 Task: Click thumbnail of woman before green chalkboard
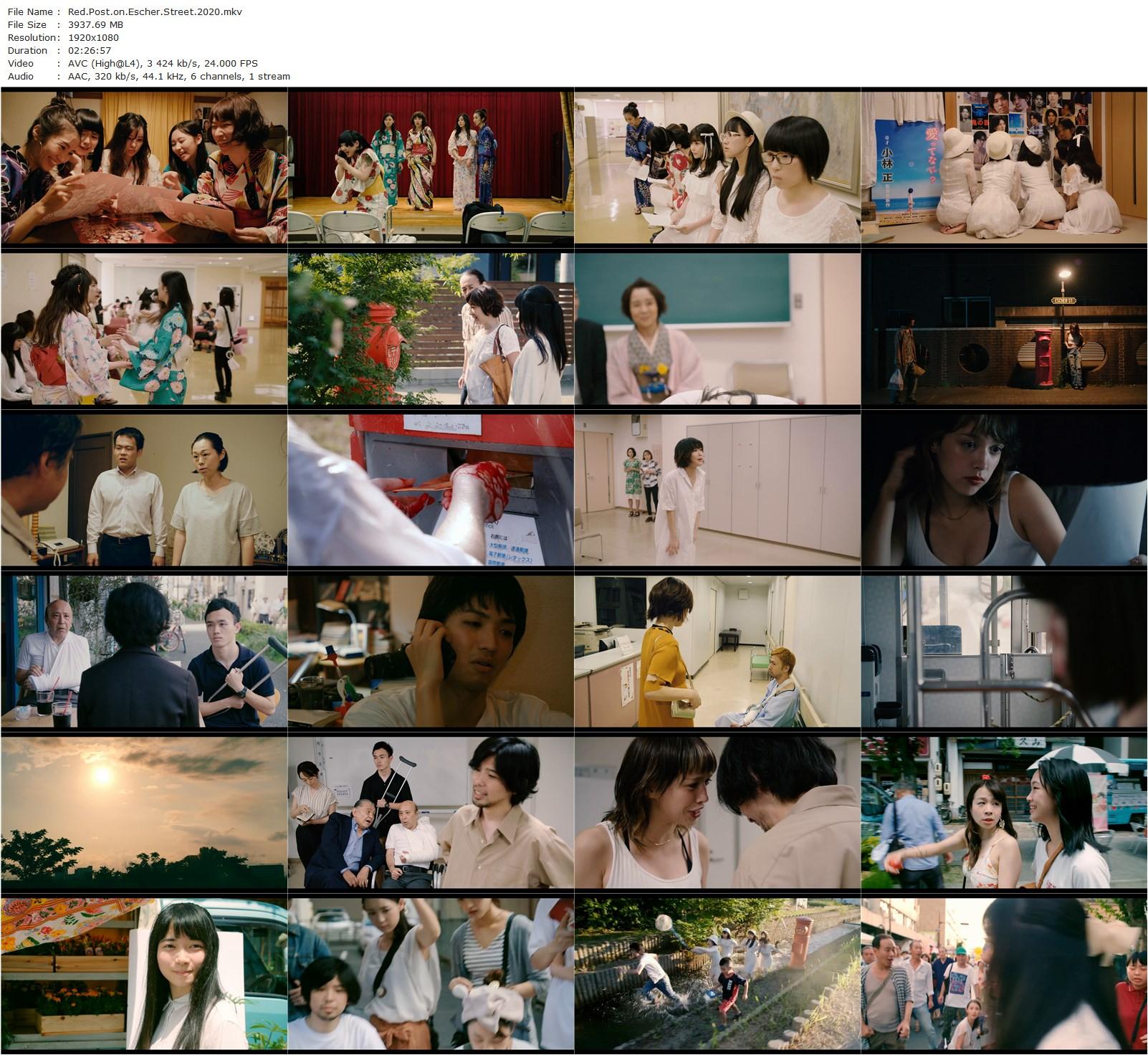717,328
